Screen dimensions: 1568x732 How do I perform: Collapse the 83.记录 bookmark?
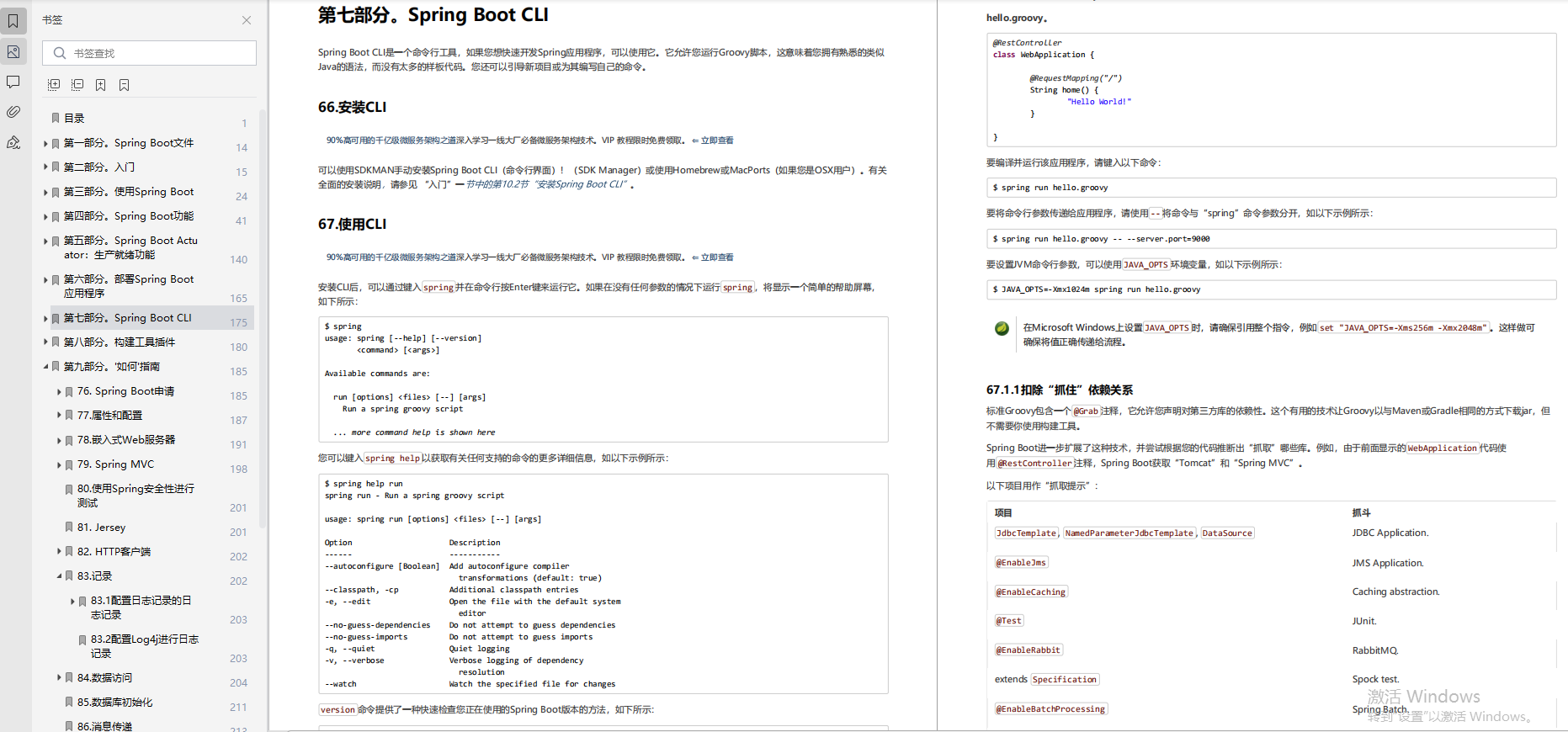pos(59,576)
